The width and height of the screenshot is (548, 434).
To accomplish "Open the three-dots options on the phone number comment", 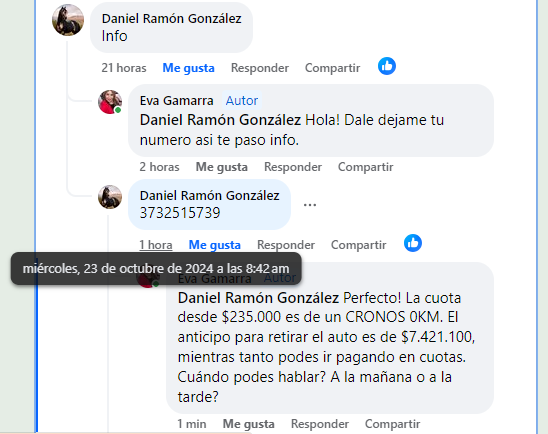I will (x=310, y=205).
